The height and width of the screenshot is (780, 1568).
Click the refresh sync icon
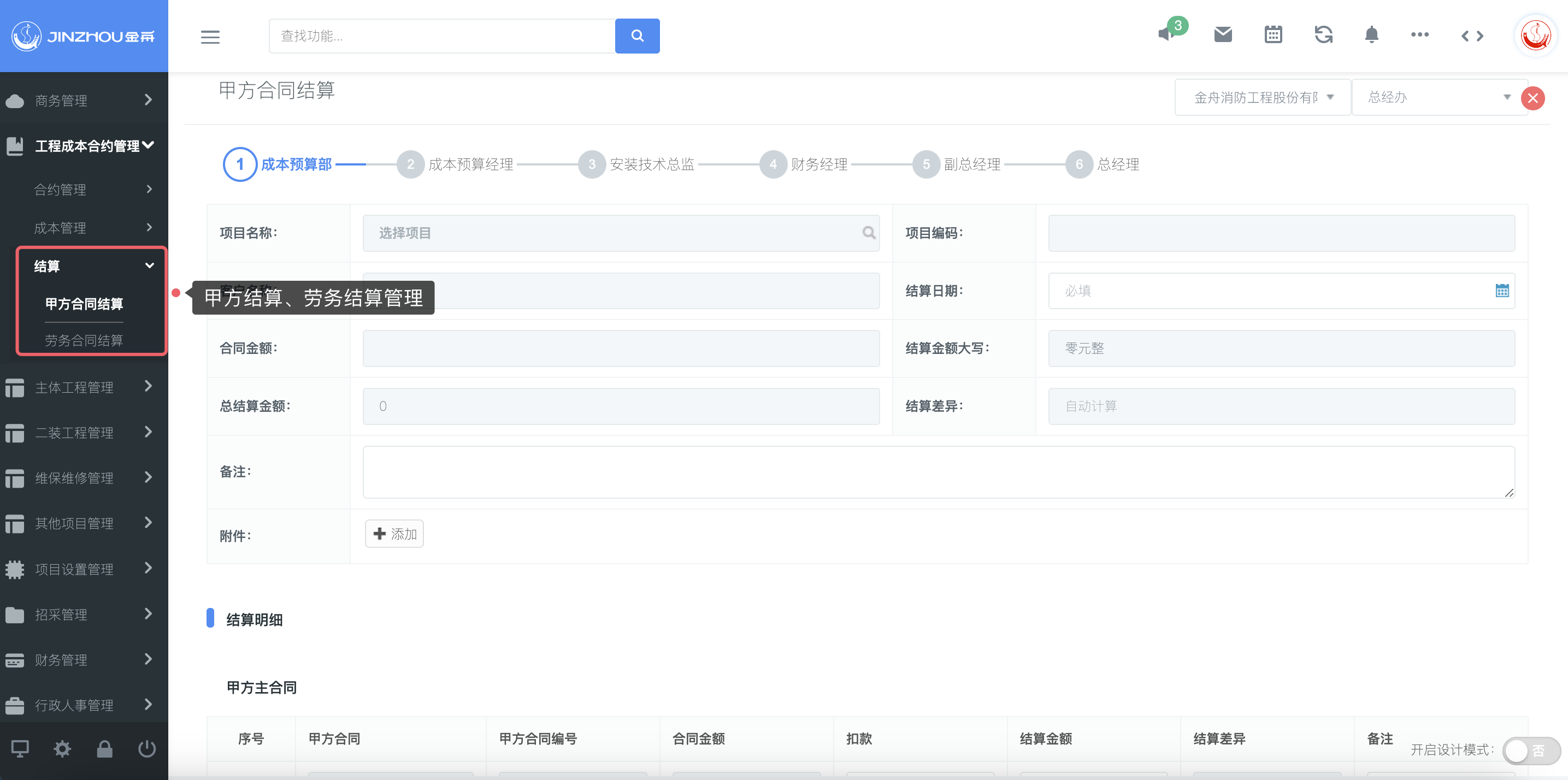point(1323,34)
